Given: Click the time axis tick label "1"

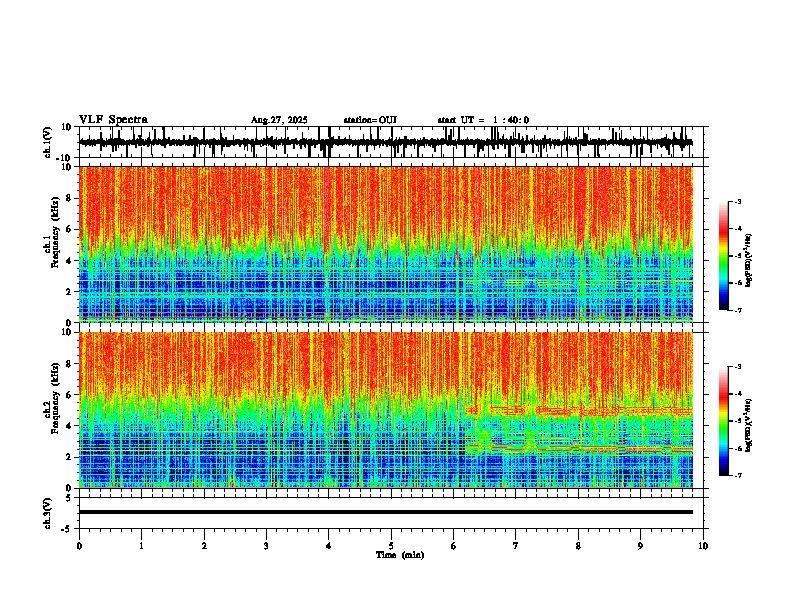Looking at the screenshot, I should click(x=141, y=546).
